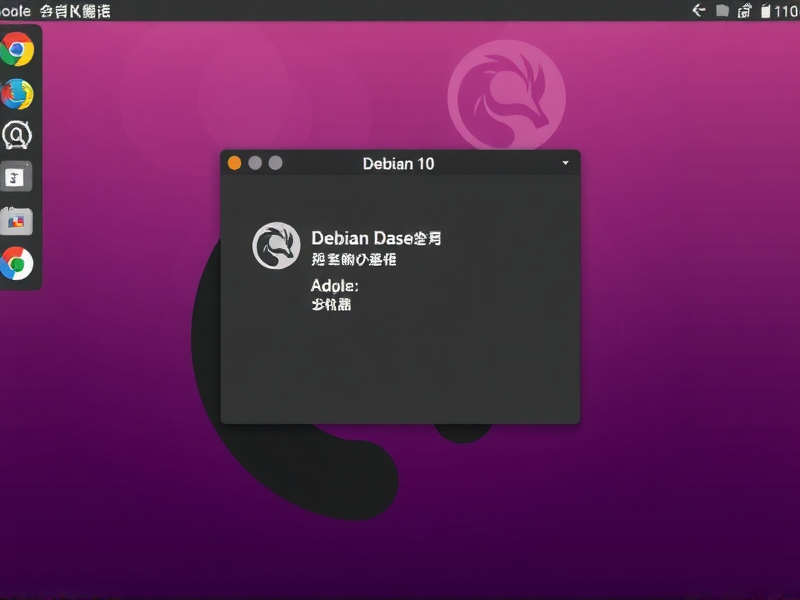
Task: Click the back arrow in the top bar
Action: tap(698, 9)
